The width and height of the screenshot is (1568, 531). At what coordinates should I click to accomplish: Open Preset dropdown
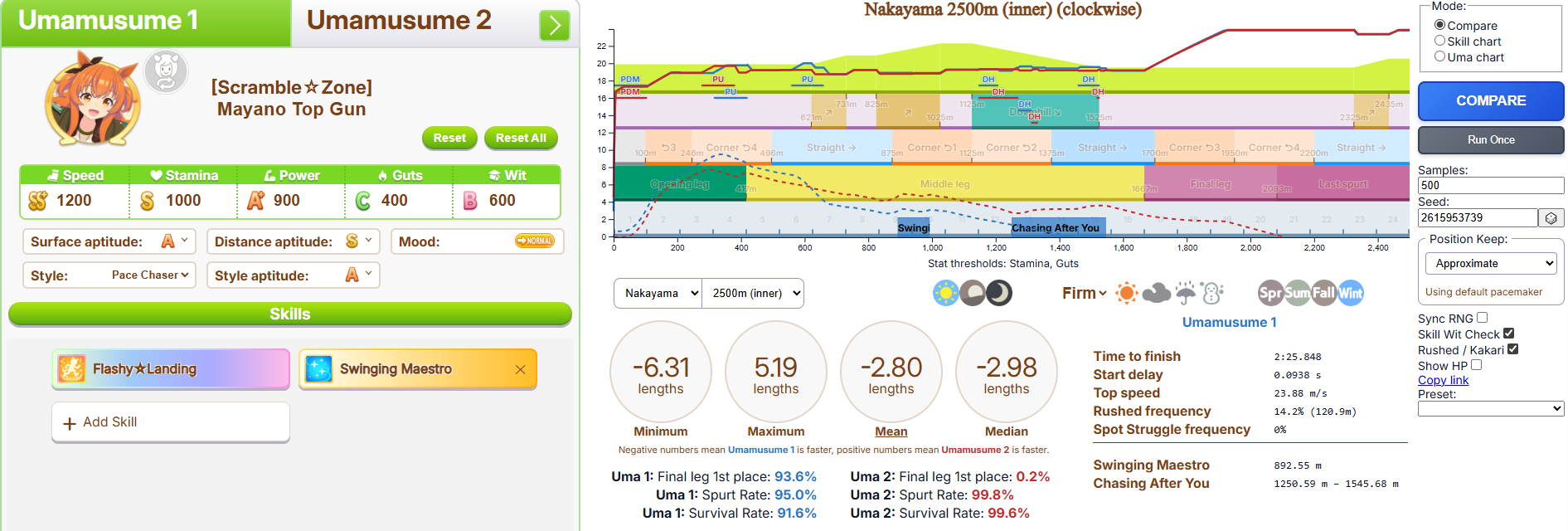[x=1491, y=409]
